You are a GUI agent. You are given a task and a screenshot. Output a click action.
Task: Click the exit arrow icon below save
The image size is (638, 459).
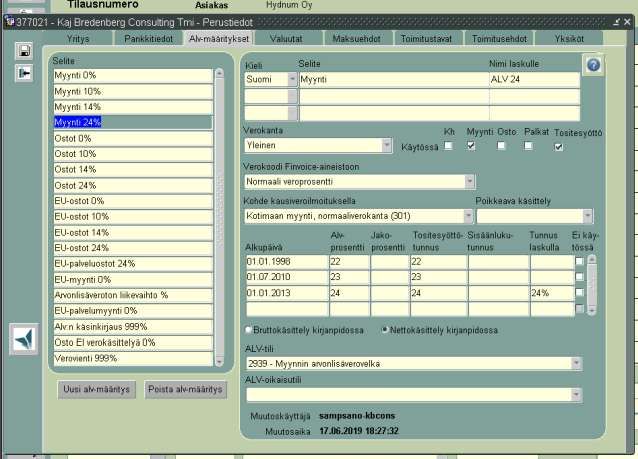pos(24,73)
